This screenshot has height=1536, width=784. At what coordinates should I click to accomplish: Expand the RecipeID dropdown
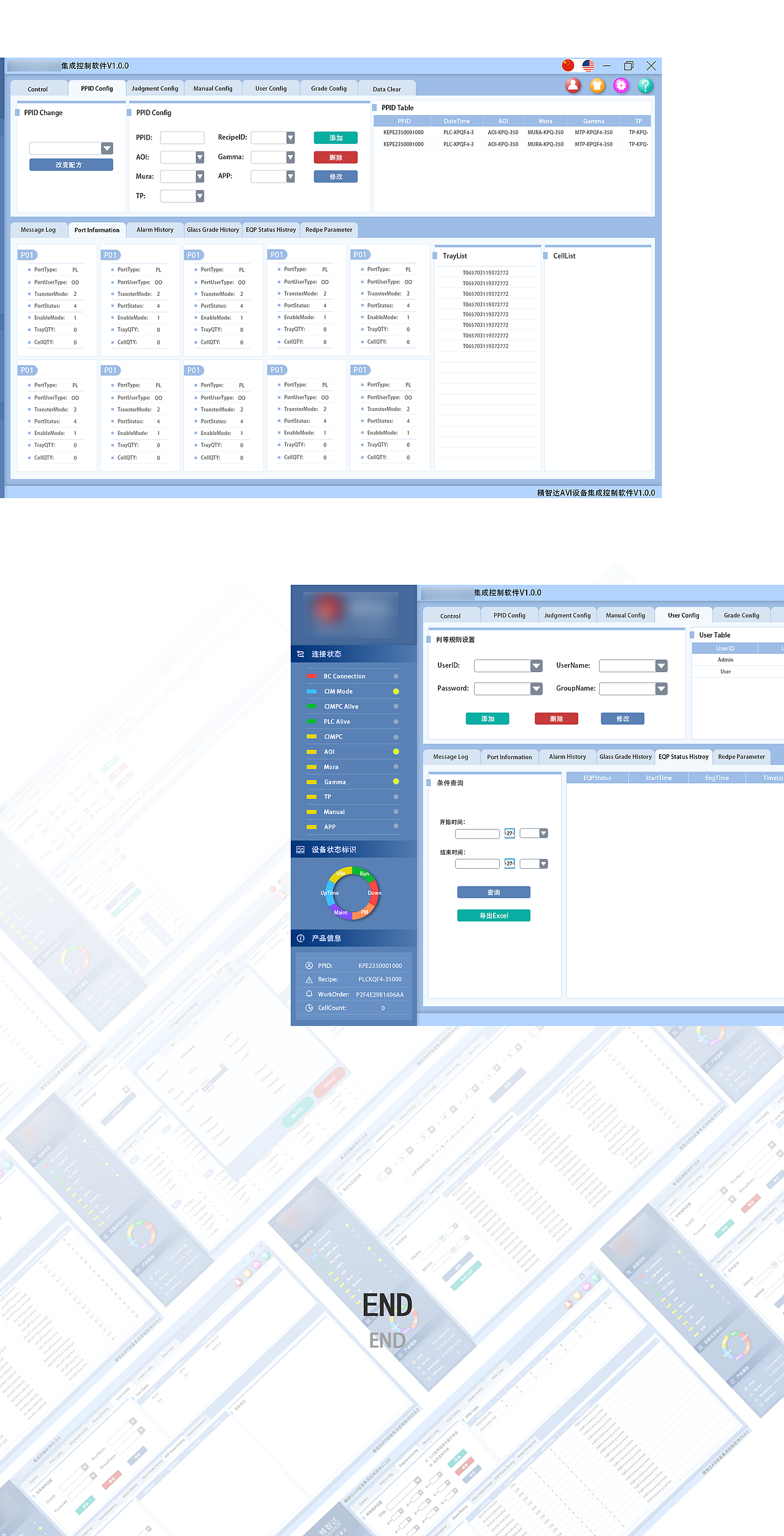coord(290,138)
